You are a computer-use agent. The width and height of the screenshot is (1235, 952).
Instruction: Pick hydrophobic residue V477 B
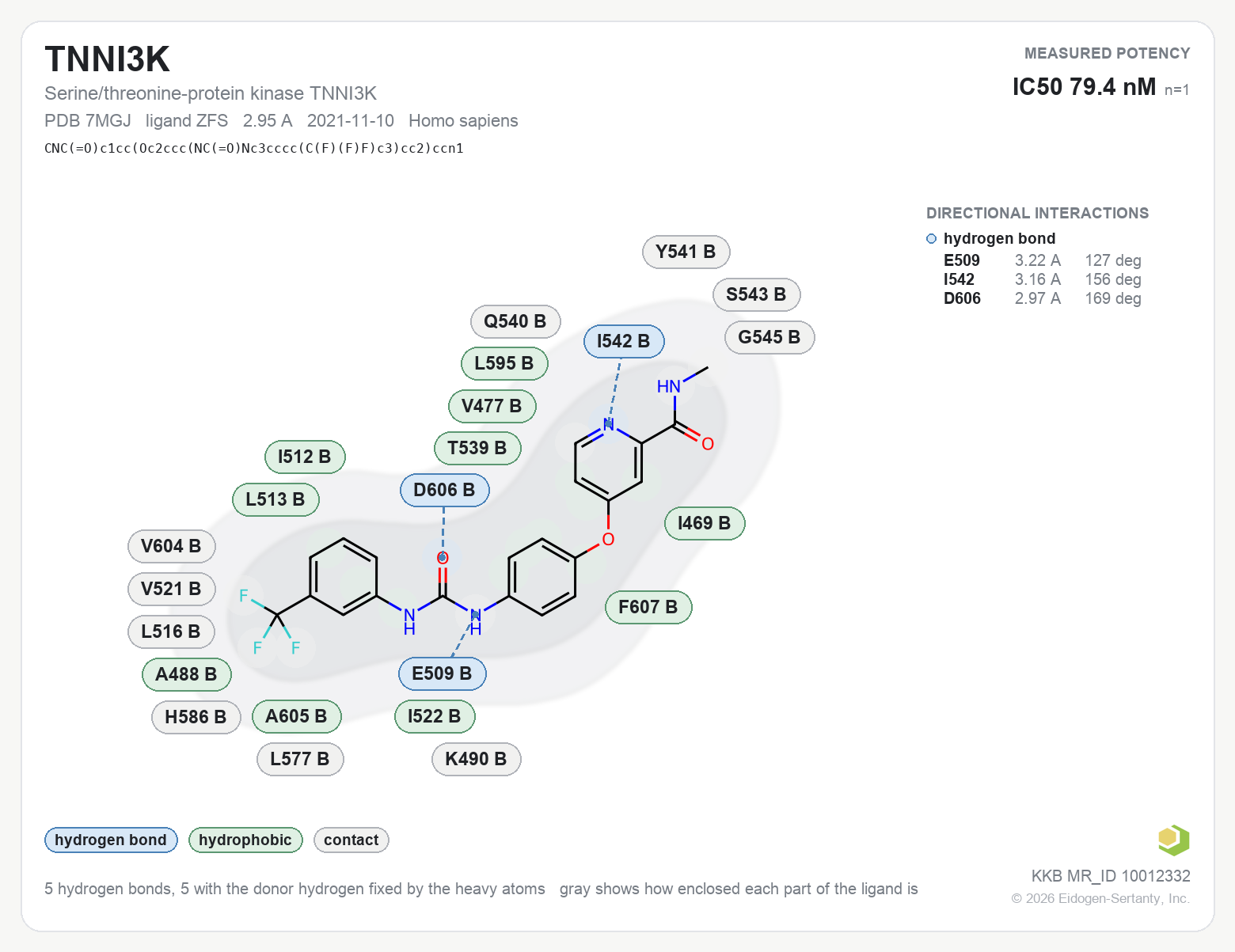click(x=492, y=406)
